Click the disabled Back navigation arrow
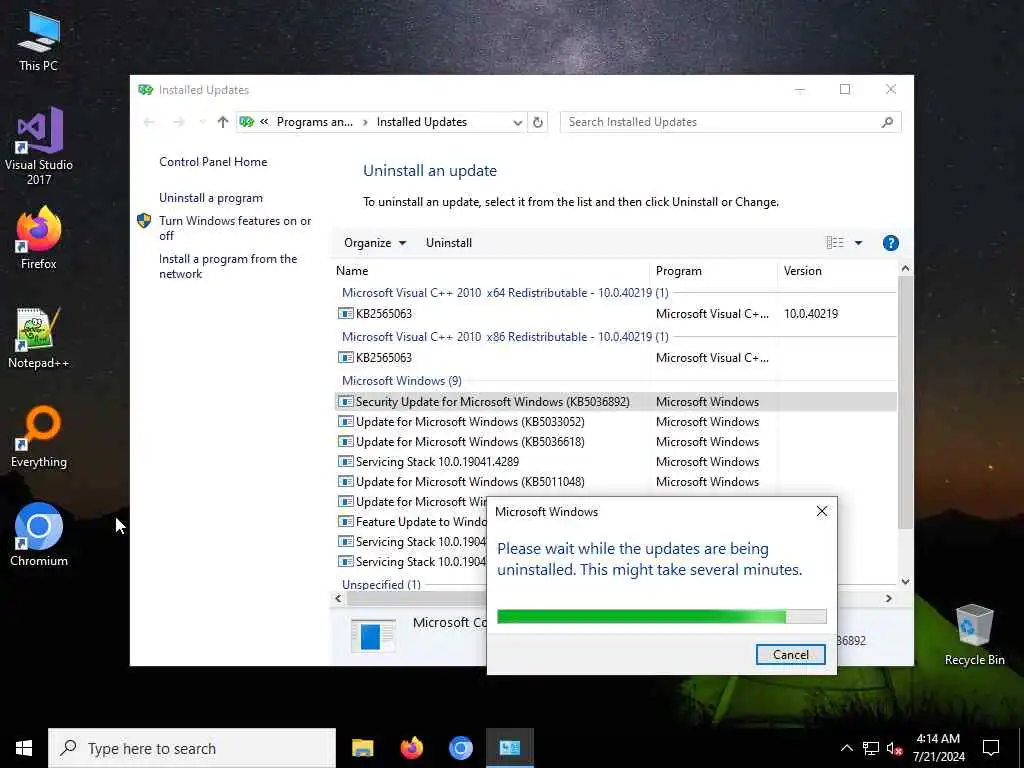1024x768 pixels. (x=149, y=122)
